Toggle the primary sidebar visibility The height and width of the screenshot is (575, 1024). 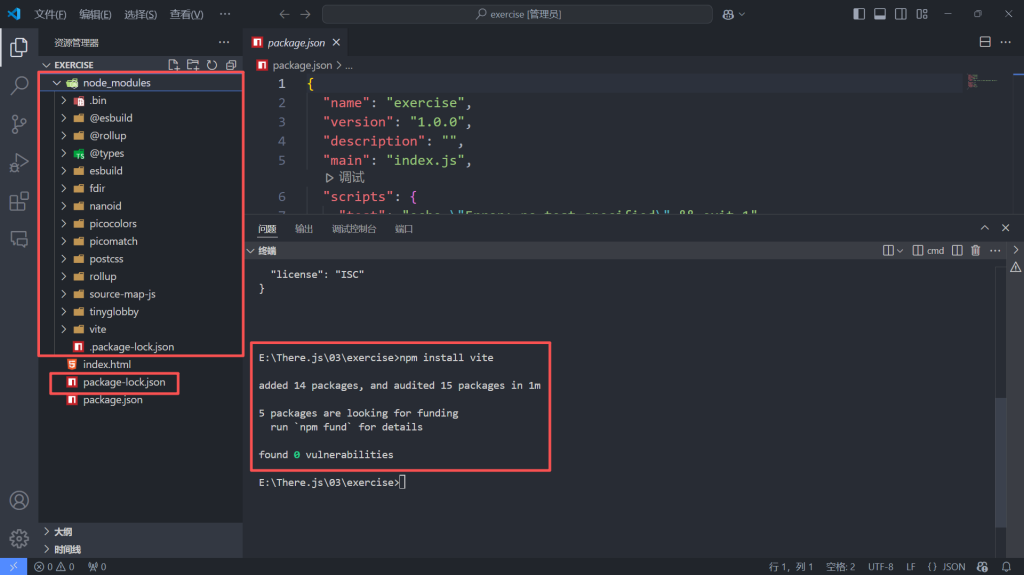[859, 14]
